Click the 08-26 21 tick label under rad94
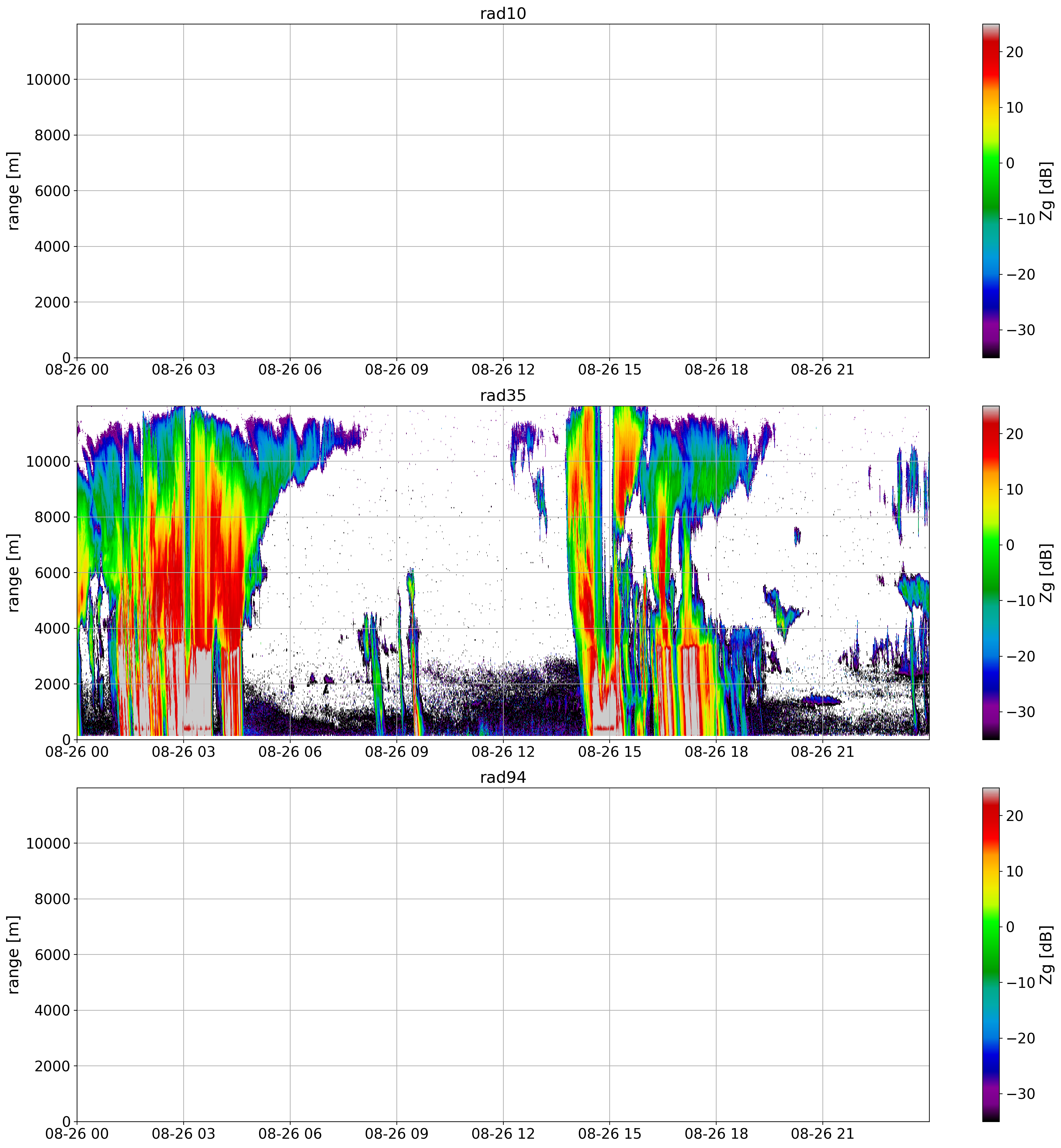The height and width of the screenshot is (1148, 1061). [x=822, y=1134]
